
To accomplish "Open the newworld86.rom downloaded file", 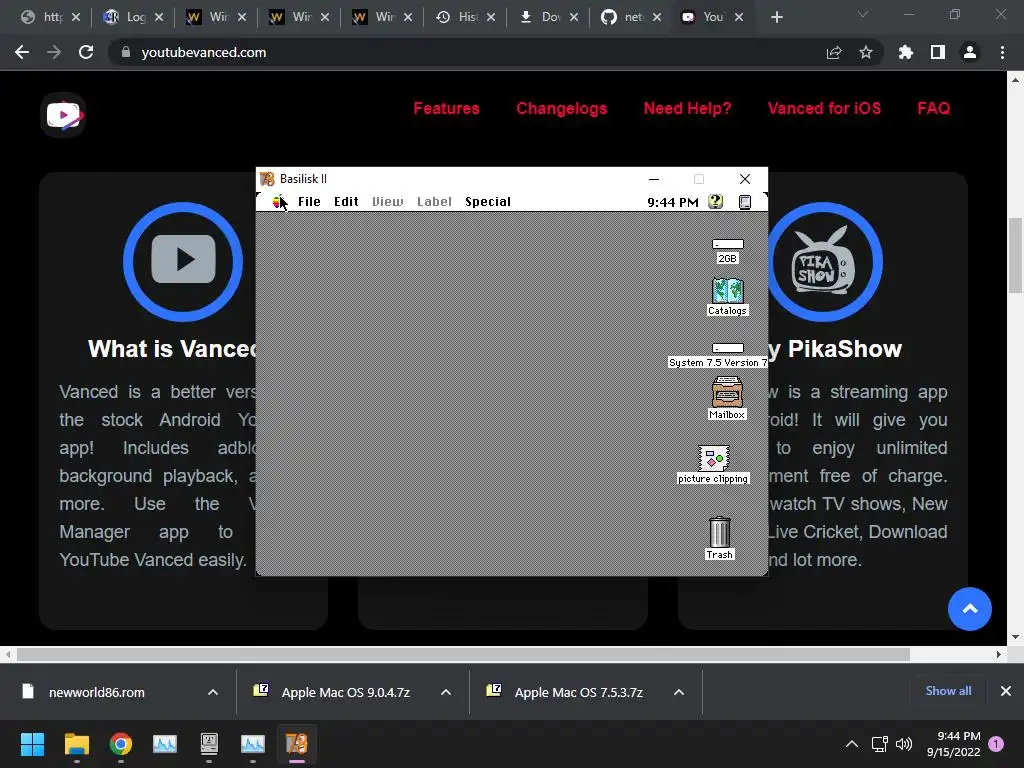I will (x=97, y=692).
